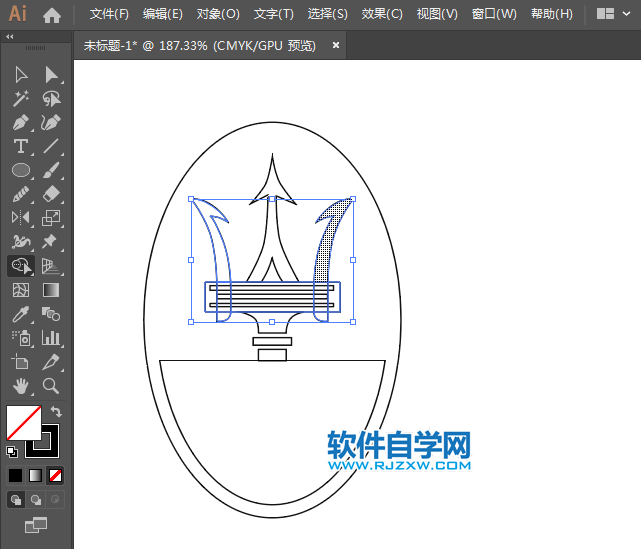Choose the Gradient tool
The width and height of the screenshot is (641, 549).
coord(51,290)
